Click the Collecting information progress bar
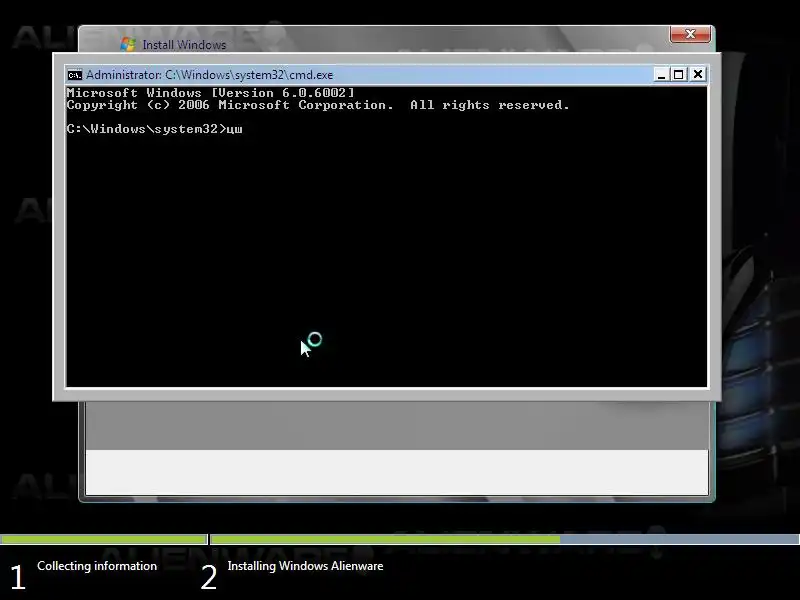 click(x=104, y=539)
